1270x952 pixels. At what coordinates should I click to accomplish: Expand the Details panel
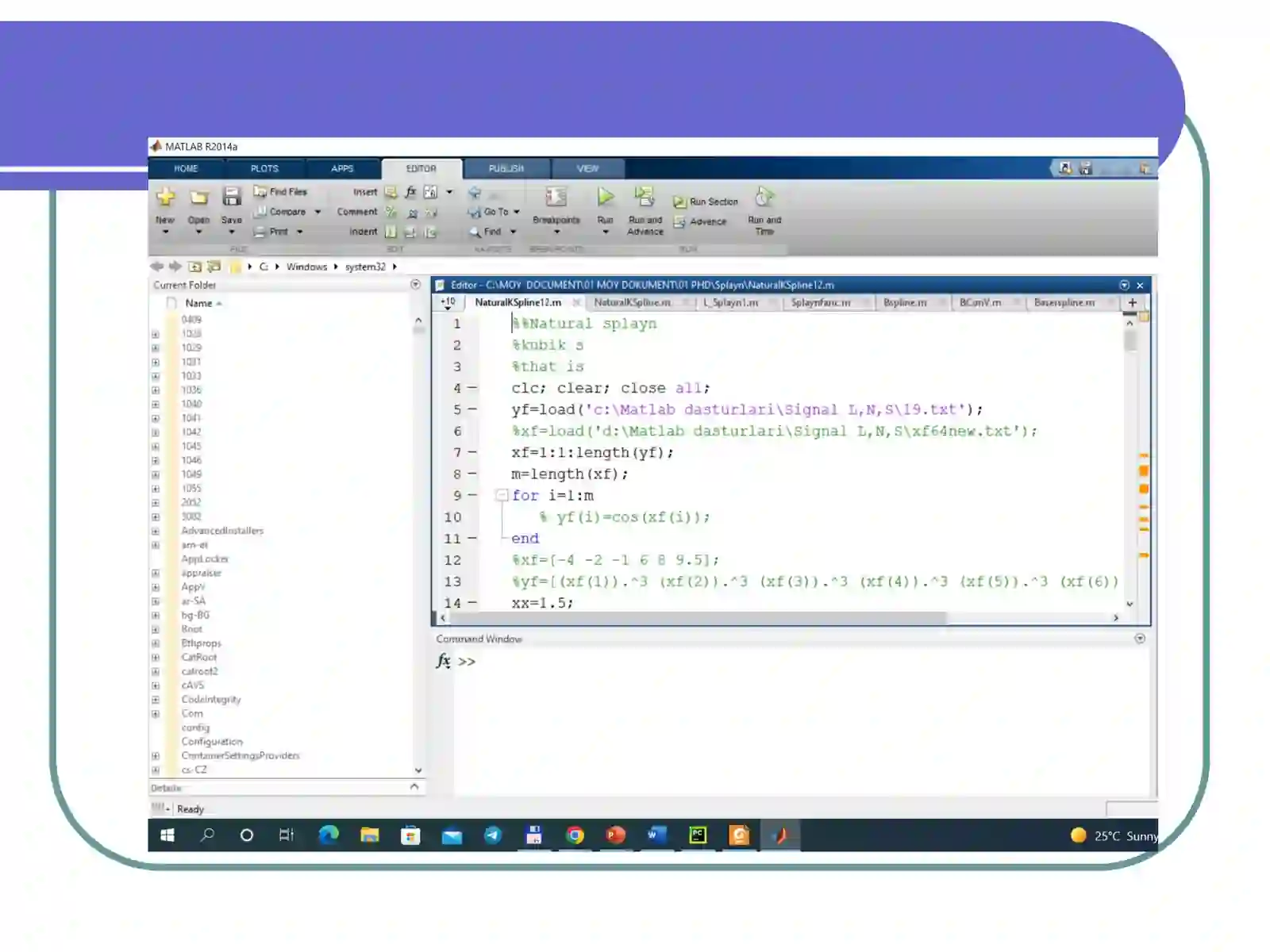click(x=414, y=787)
